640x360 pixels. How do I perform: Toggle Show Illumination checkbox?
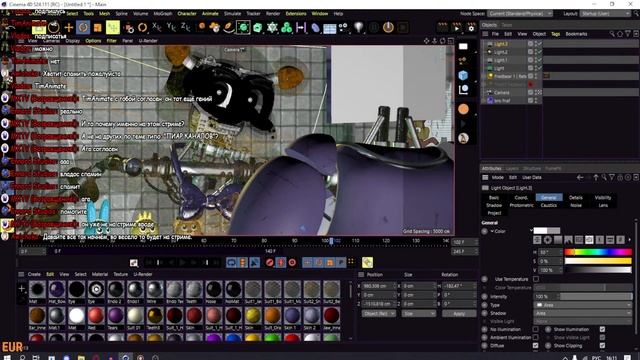coord(602,329)
